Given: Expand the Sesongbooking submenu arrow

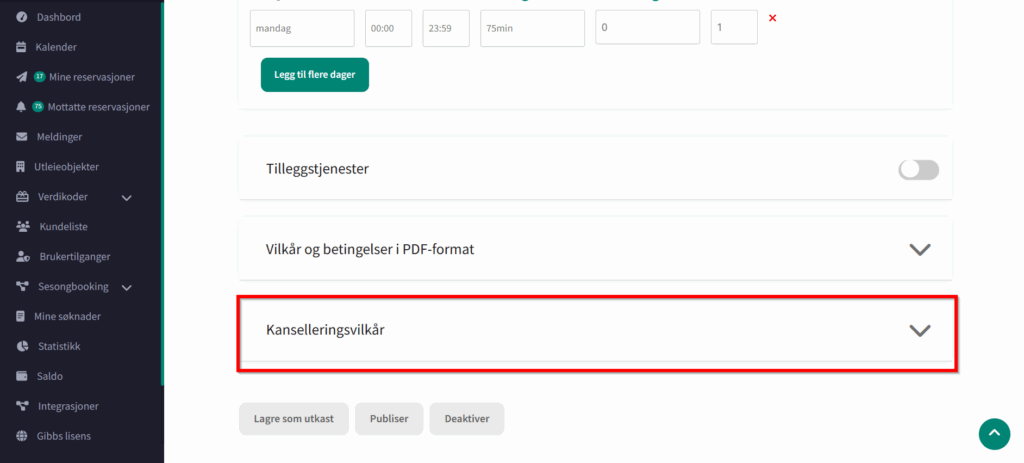Looking at the screenshot, I should (x=127, y=288).
